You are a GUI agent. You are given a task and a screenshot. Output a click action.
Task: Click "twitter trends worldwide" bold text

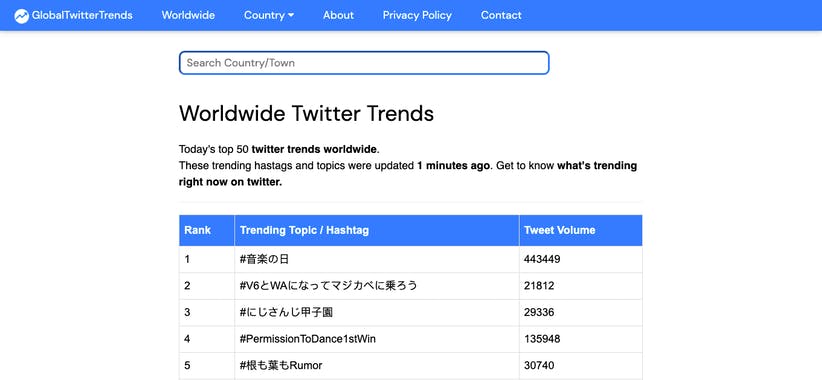(x=314, y=149)
